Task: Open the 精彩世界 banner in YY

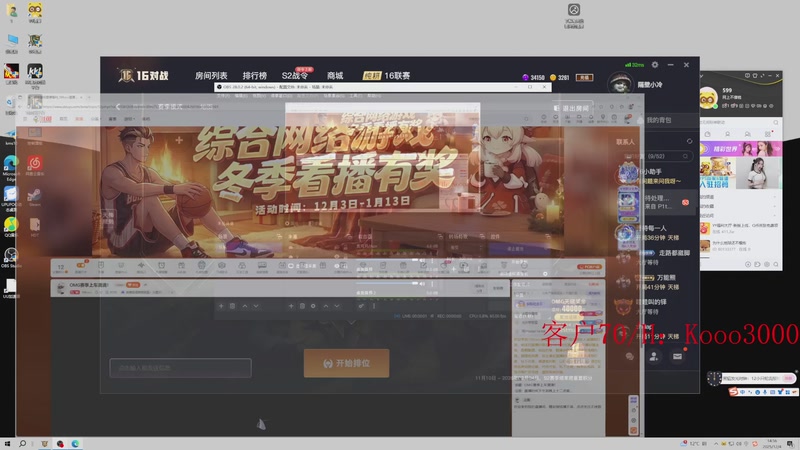Action: [x=741, y=149]
